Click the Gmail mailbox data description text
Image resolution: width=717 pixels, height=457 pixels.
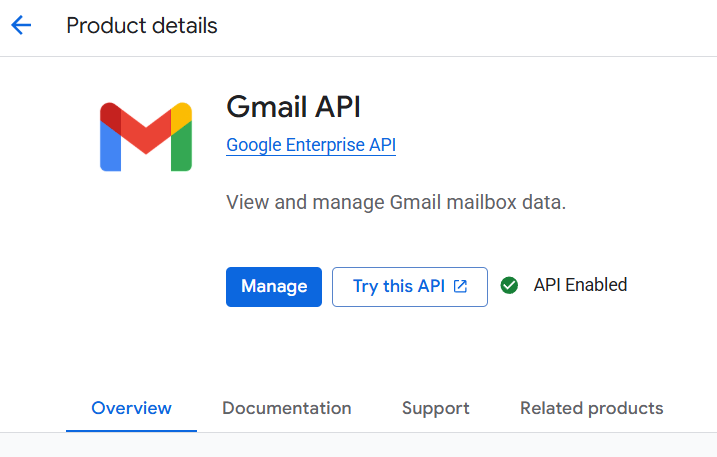396,203
